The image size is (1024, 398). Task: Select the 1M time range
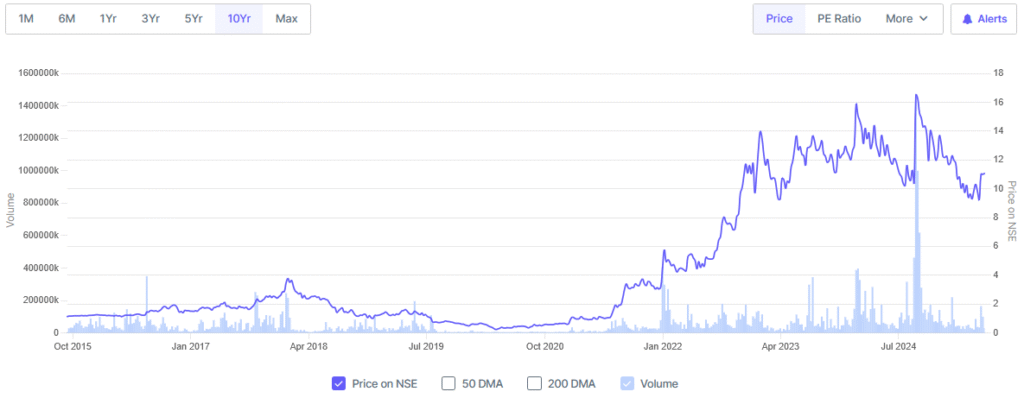pyautogui.click(x=26, y=19)
